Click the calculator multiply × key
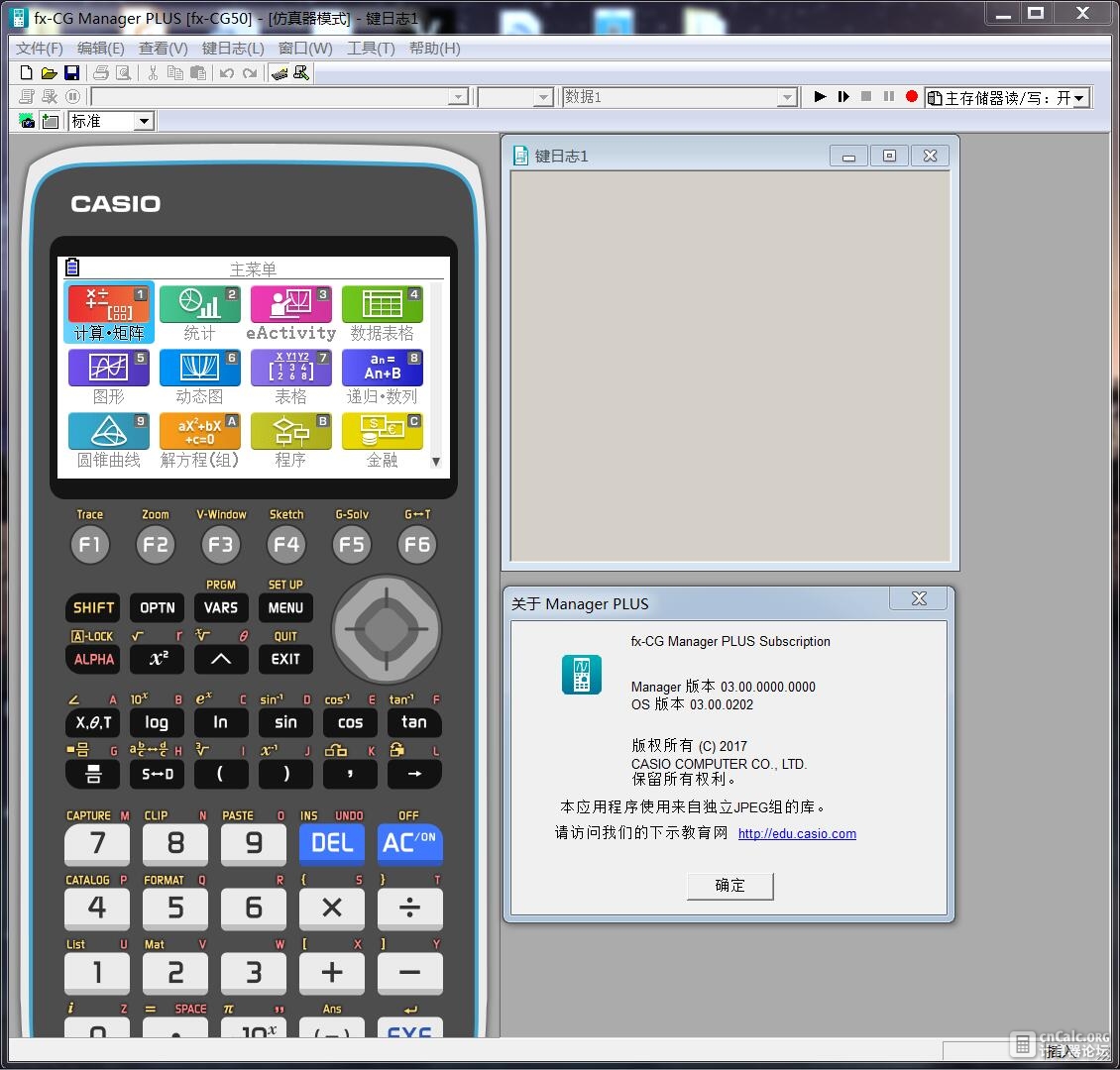1120x1070 pixels. pos(332,908)
